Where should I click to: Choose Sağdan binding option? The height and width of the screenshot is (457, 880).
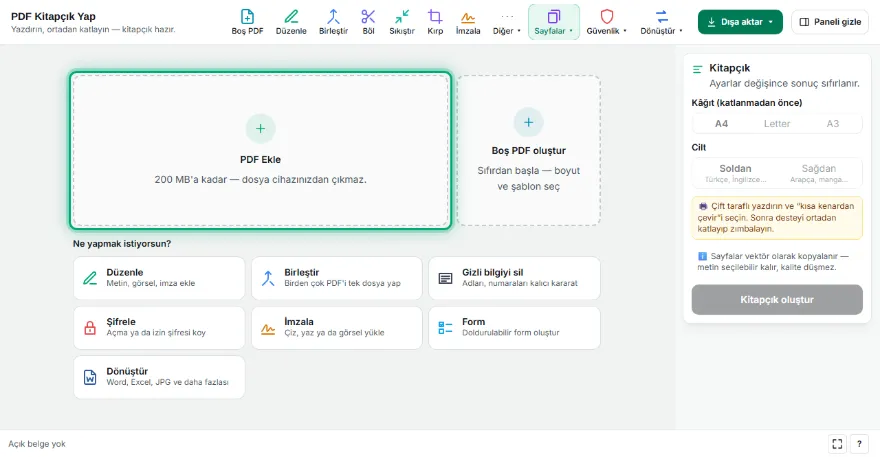coord(819,173)
